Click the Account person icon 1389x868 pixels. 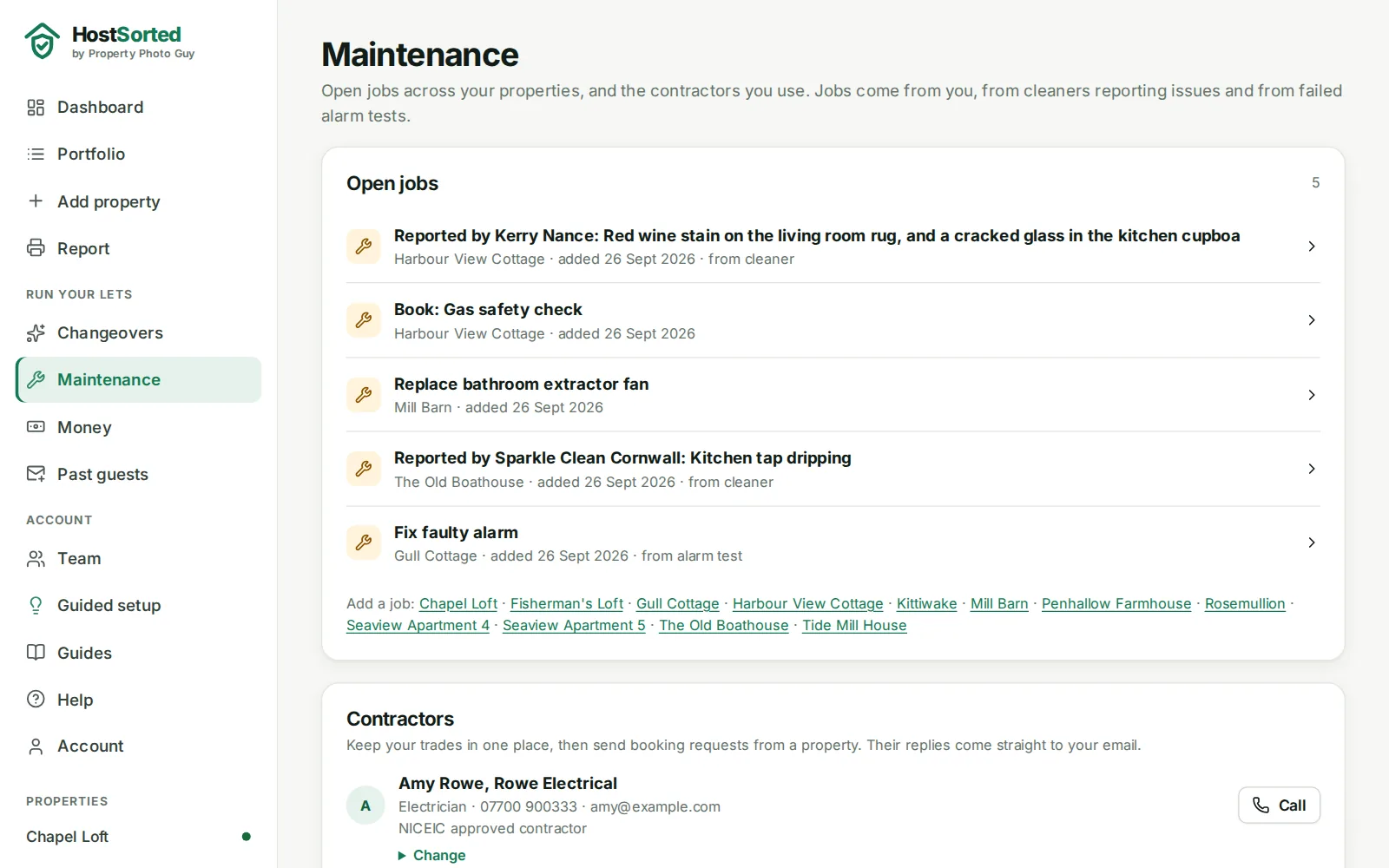36,746
